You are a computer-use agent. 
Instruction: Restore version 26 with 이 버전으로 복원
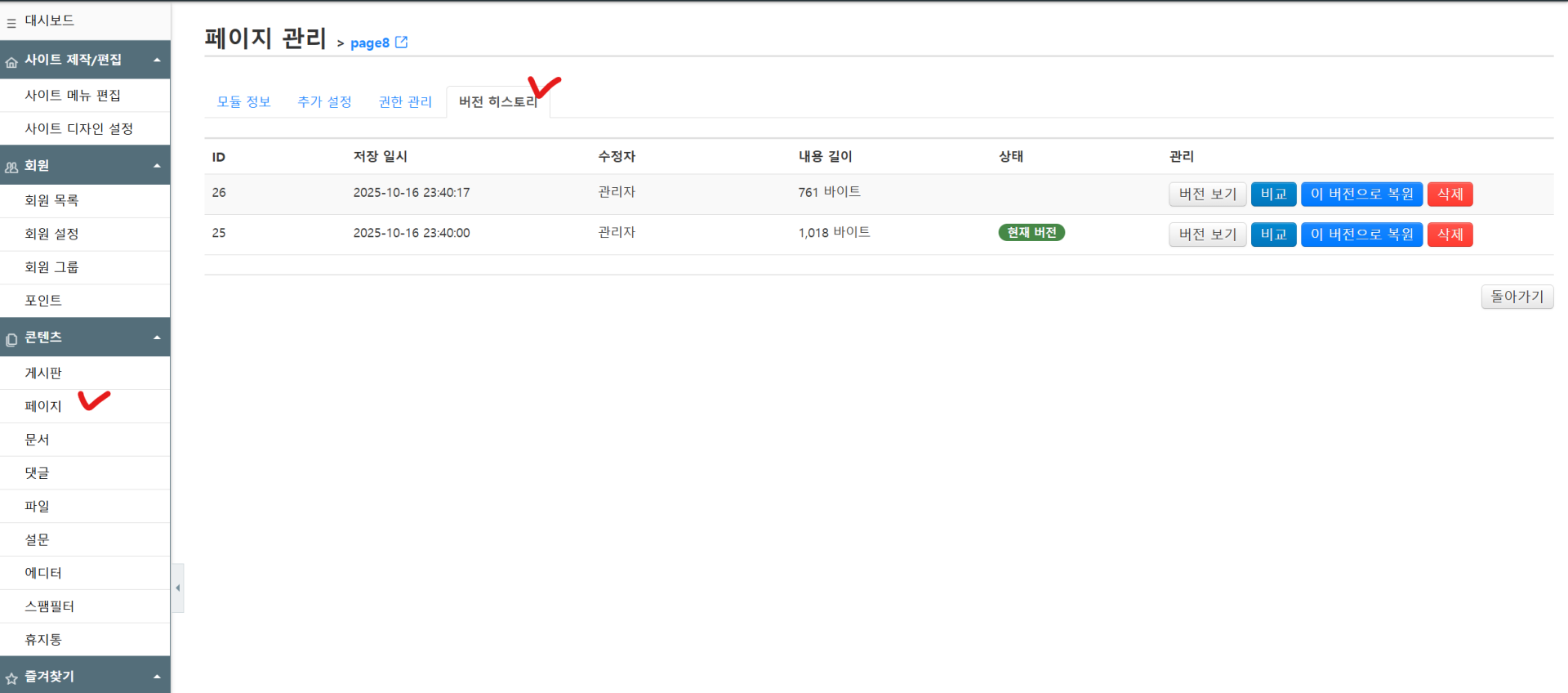(x=1361, y=194)
